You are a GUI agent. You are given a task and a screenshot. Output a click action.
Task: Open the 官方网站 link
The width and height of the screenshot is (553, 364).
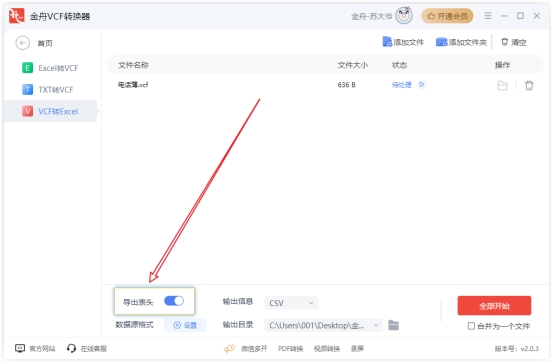coord(42,349)
